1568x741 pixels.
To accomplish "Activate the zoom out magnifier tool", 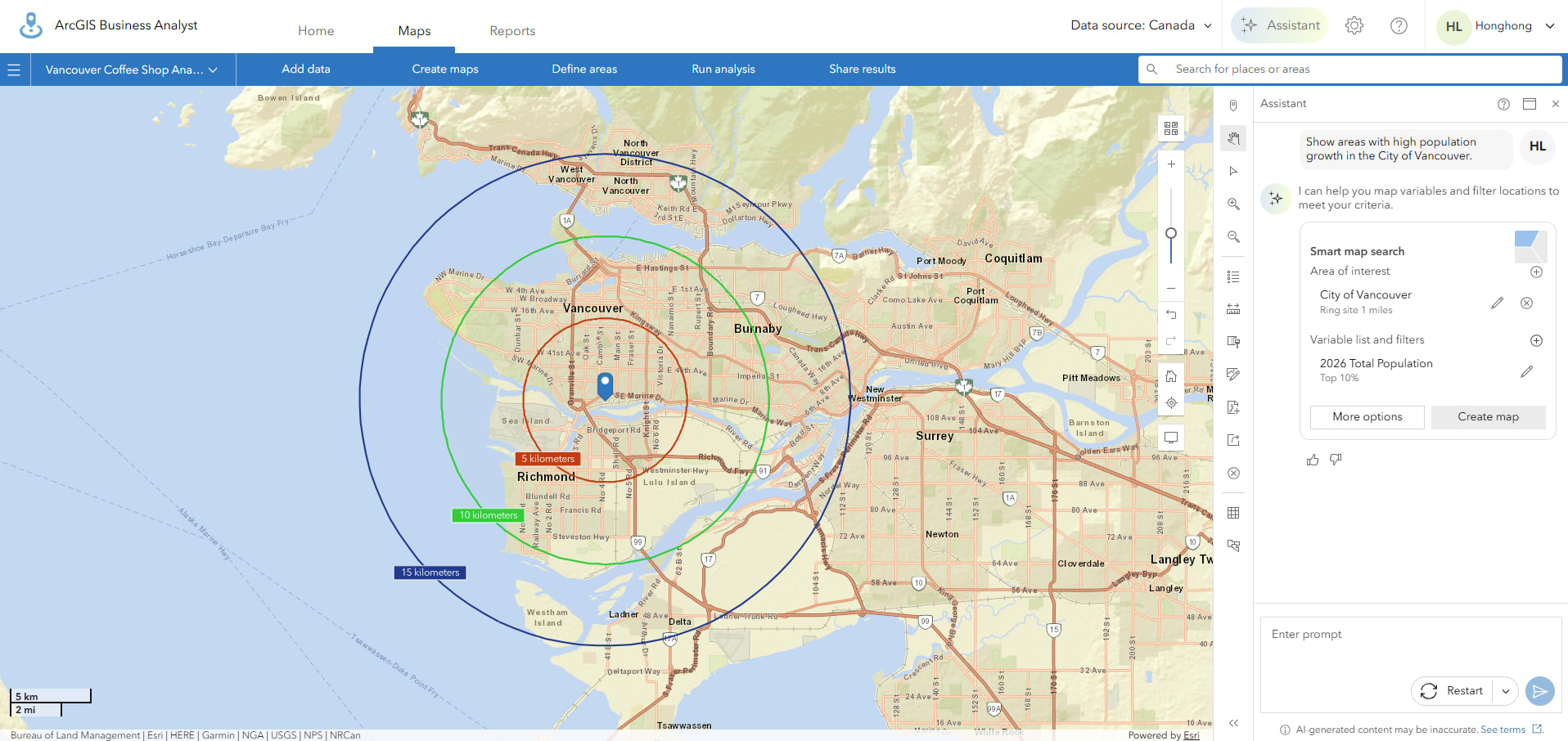I will (x=1233, y=236).
